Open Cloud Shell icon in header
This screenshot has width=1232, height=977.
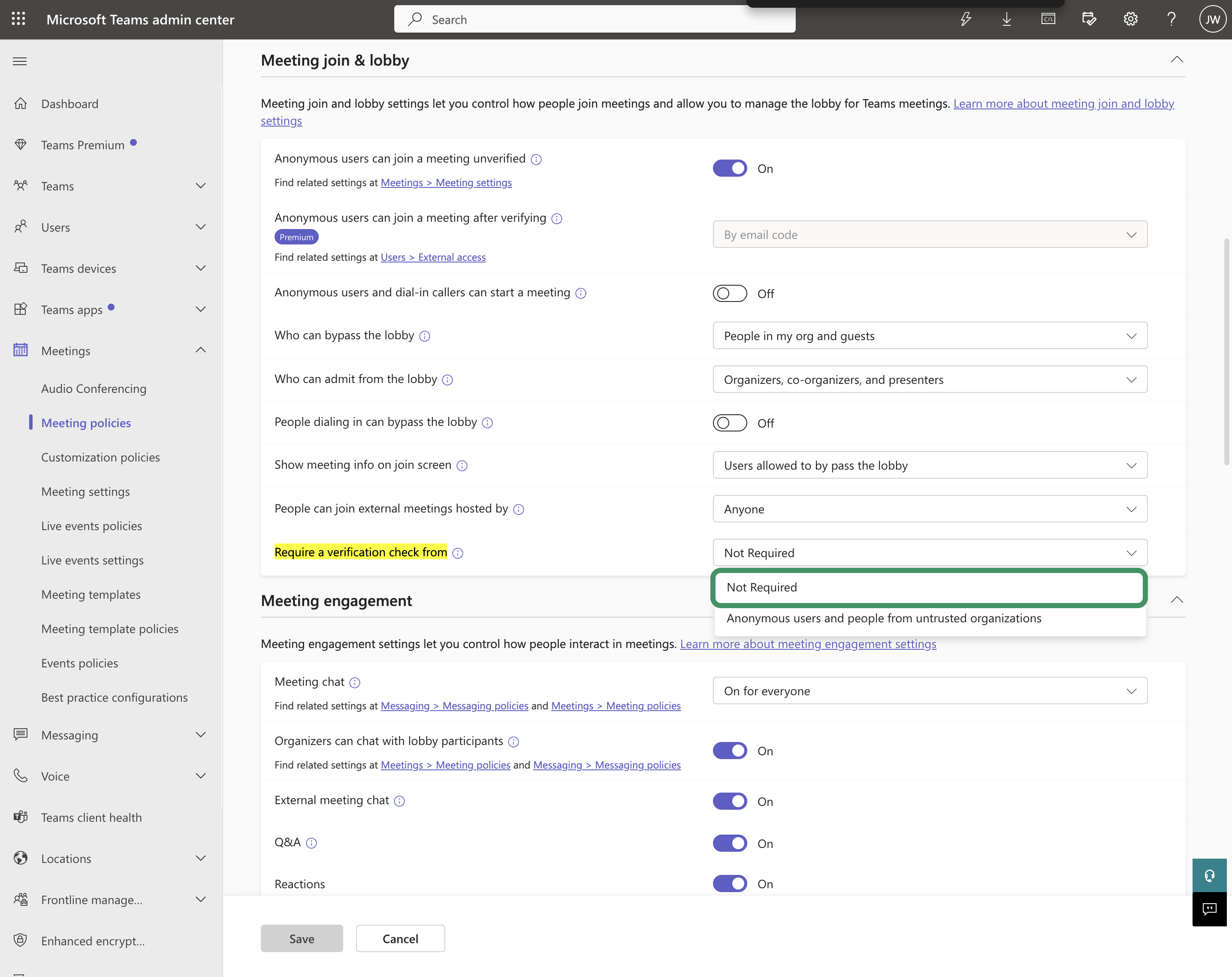tap(1048, 19)
